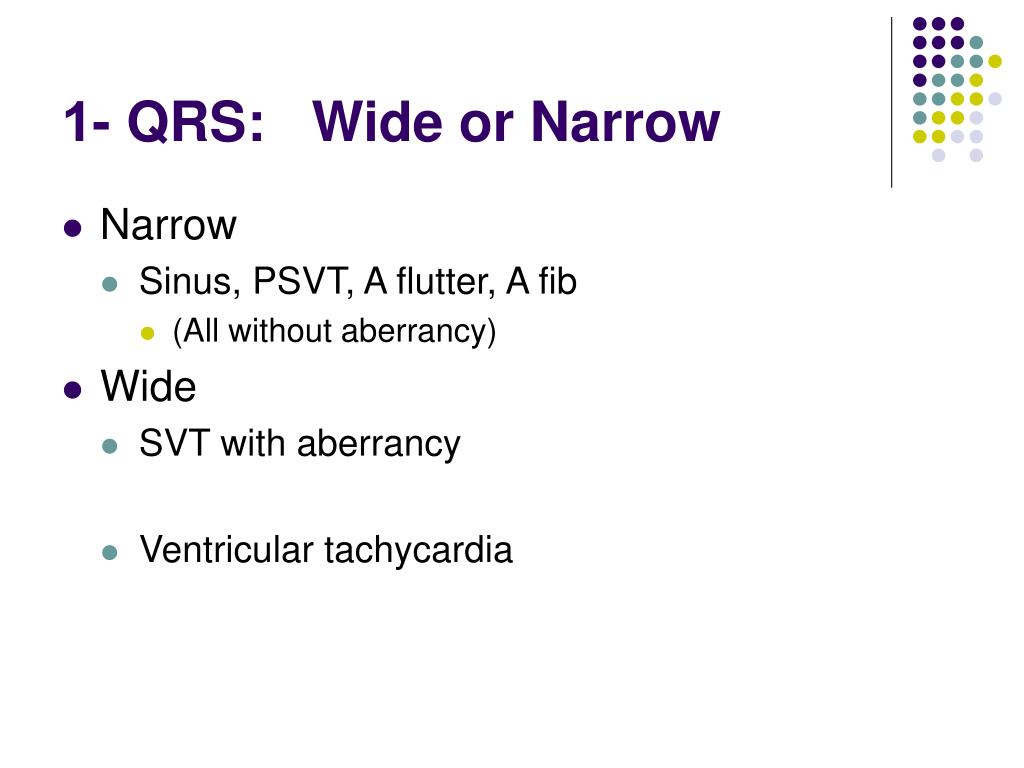Click the word "Narrow" in the title
This screenshot has width=1024, height=768.
tap(625, 121)
